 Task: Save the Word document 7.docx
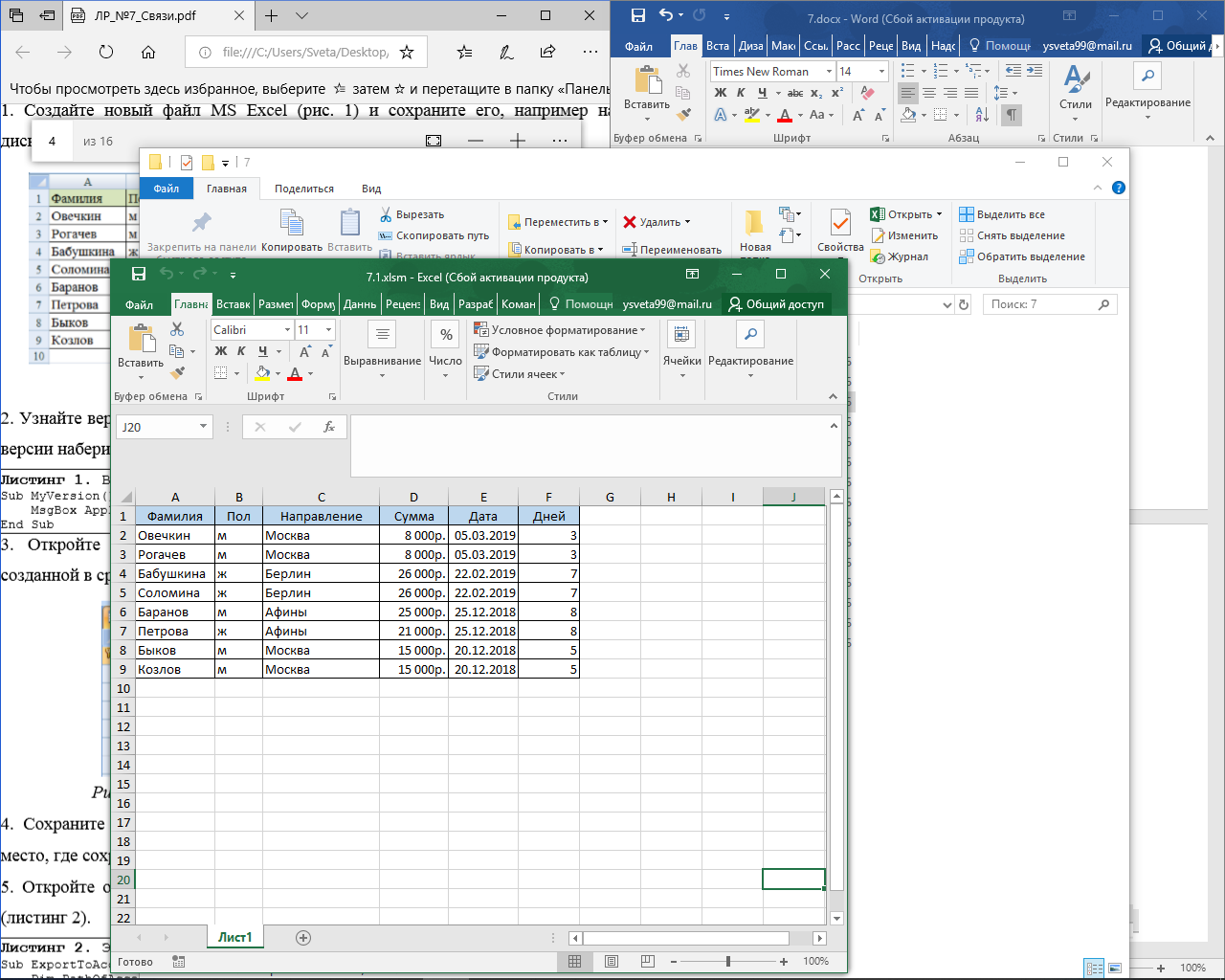(638, 16)
